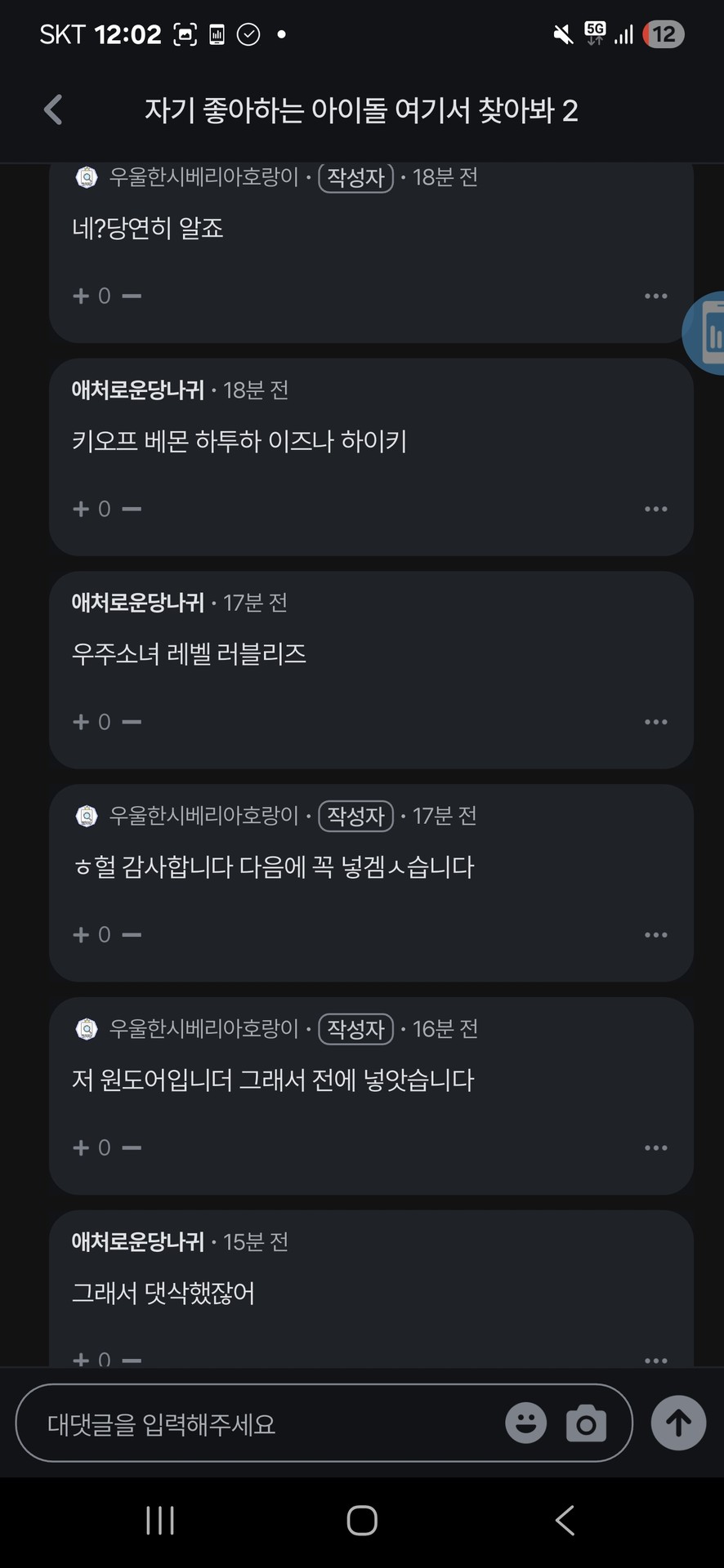Open more options on '키오프 베몬' comment
This screenshot has height=1568, width=724.
click(x=655, y=509)
